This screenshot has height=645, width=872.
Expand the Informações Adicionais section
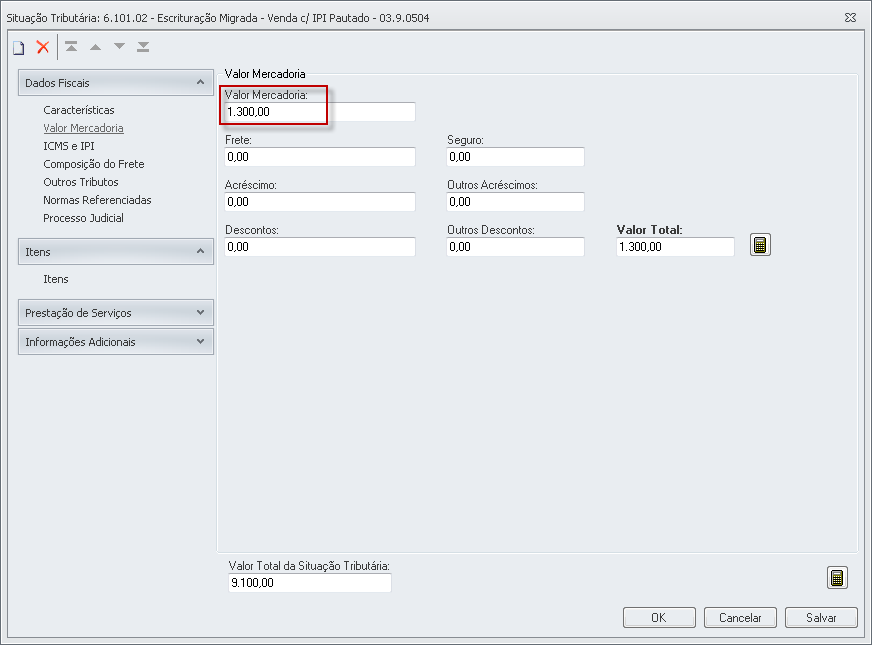201,342
